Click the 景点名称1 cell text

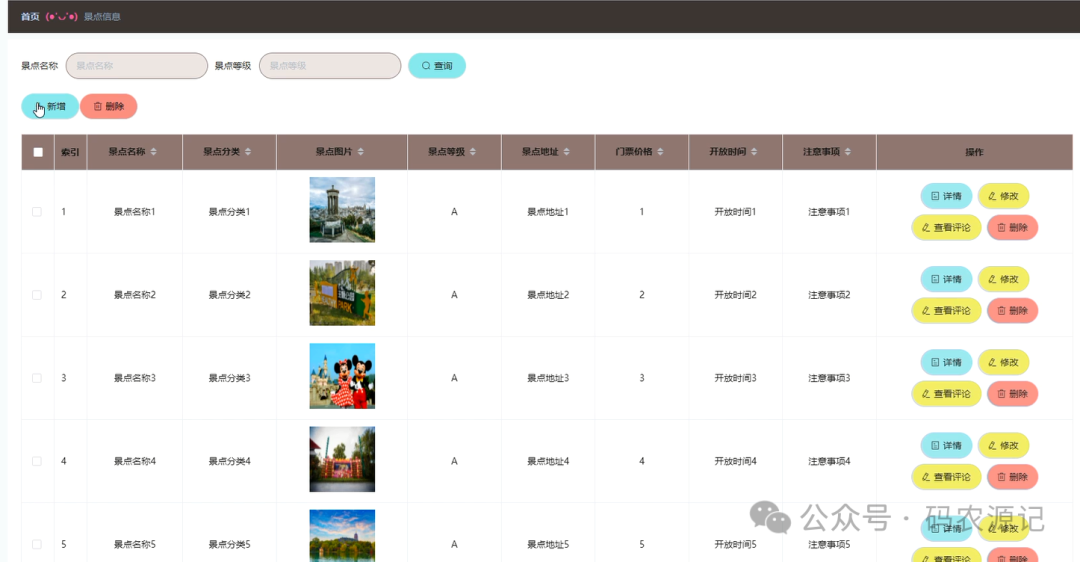pyautogui.click(x=134, y=212)
